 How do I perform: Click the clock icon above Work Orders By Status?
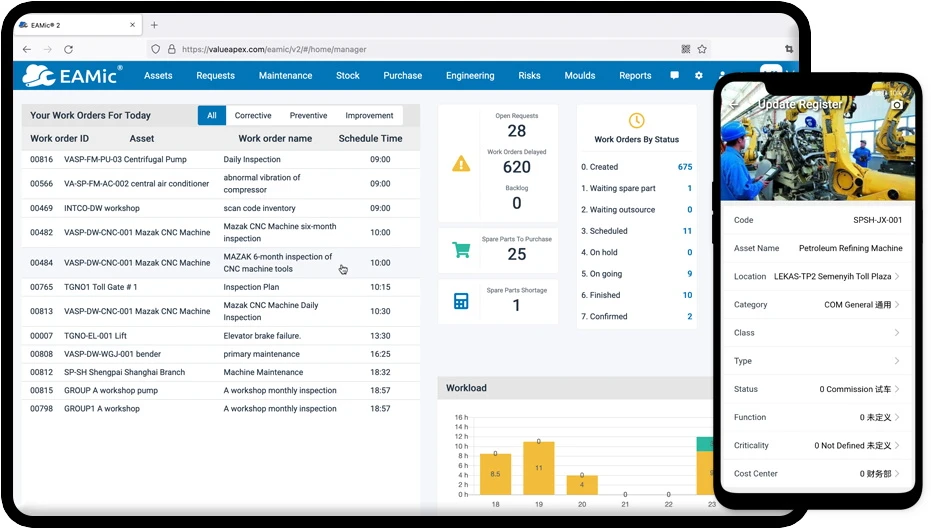pos(636,121)
